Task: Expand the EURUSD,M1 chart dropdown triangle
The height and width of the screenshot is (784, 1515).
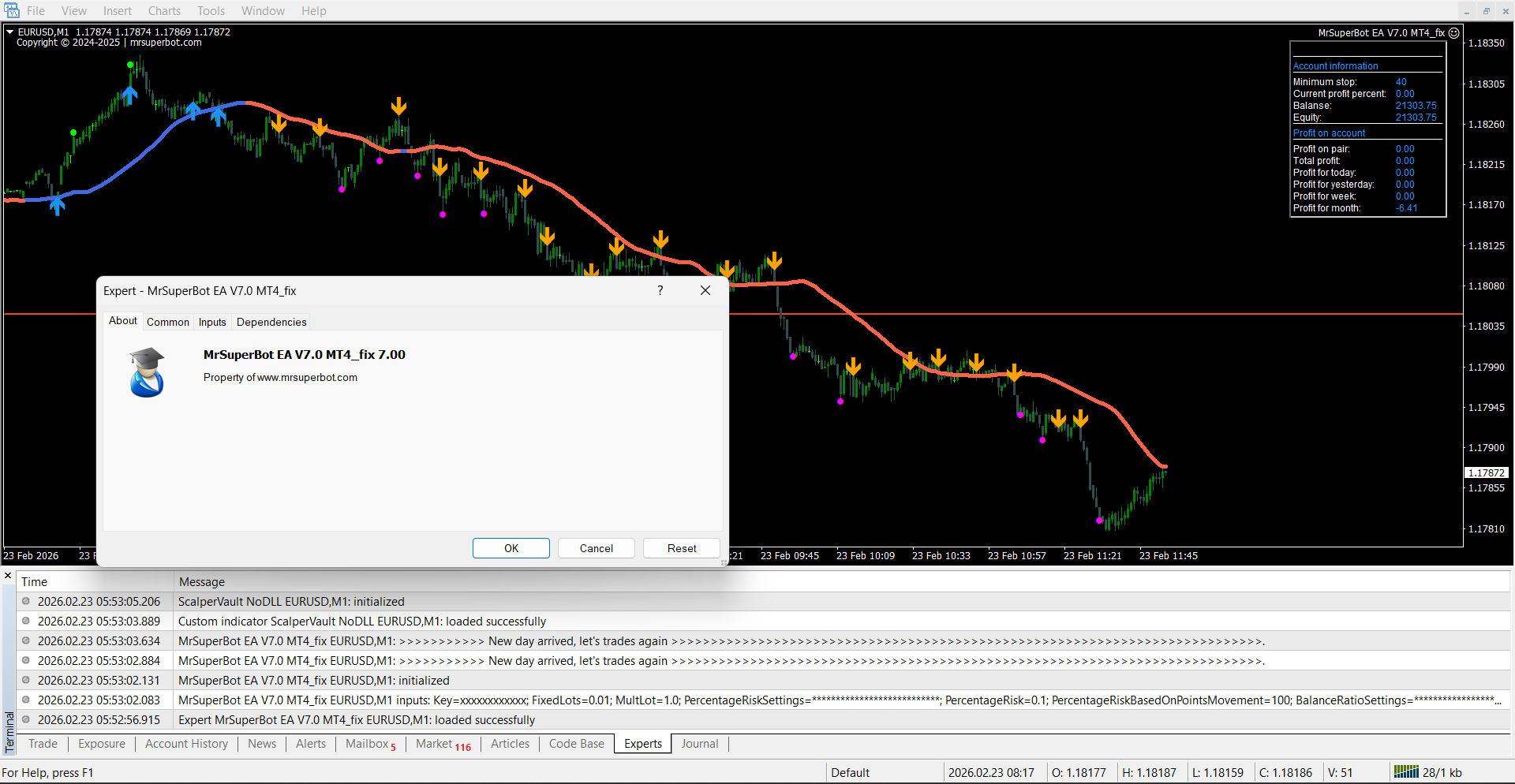Action: 10,32
